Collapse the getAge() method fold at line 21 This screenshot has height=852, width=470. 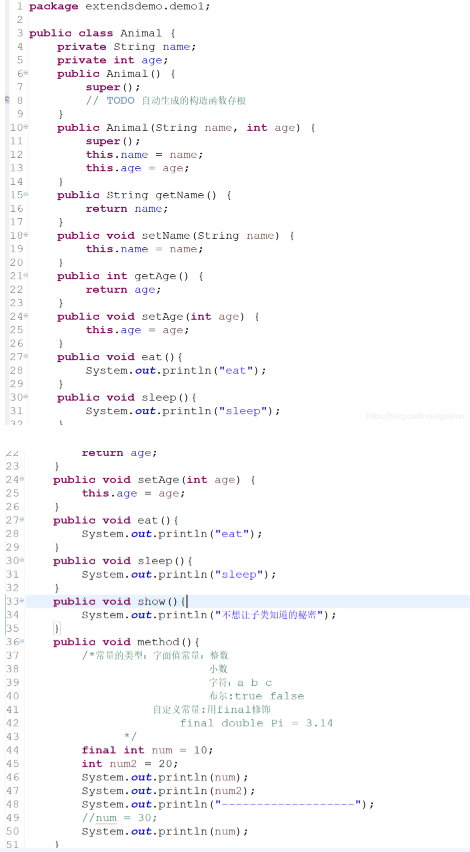(26, 275)
